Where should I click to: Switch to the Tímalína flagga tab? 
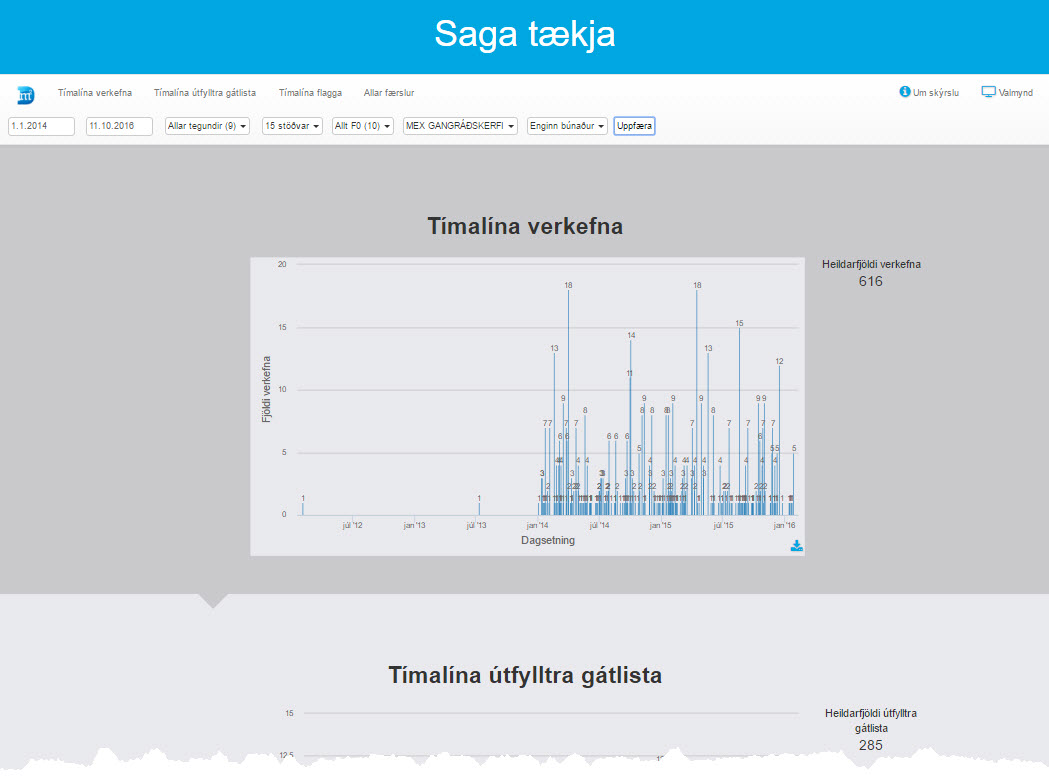pos(310,93)
